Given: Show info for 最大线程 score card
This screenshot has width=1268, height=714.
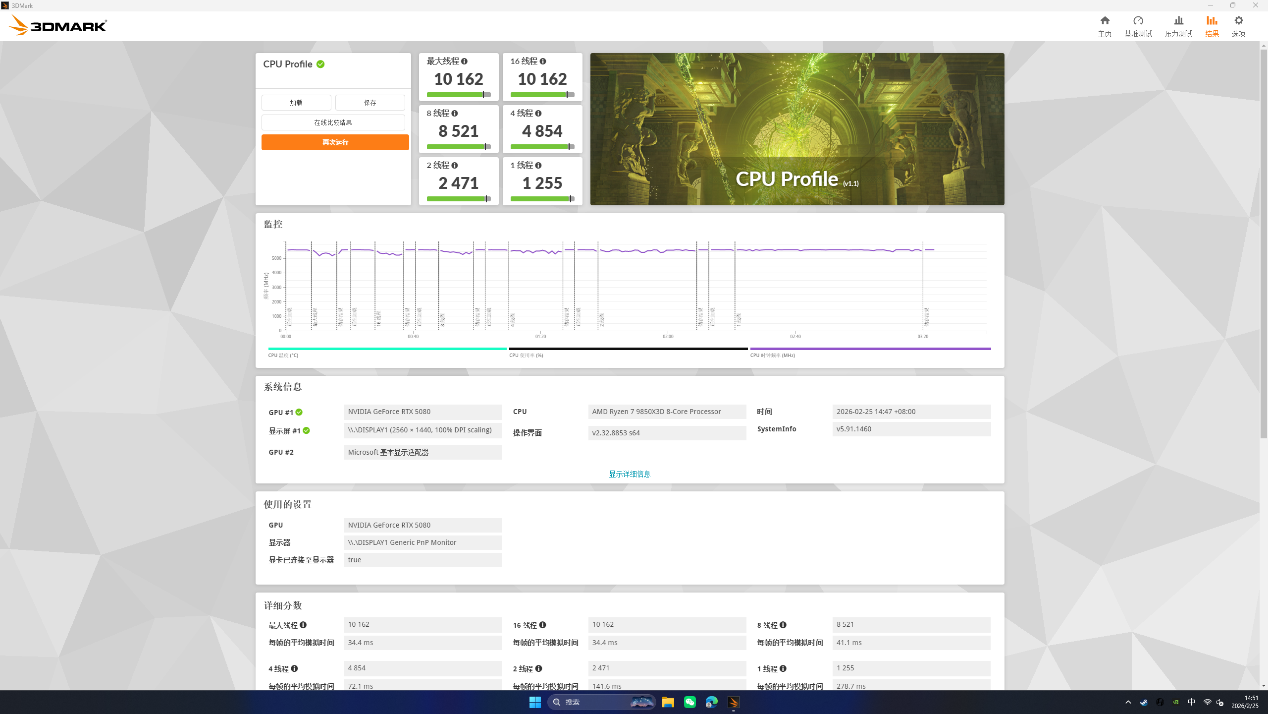Looking at the screenshot, I should click(465, 61).
